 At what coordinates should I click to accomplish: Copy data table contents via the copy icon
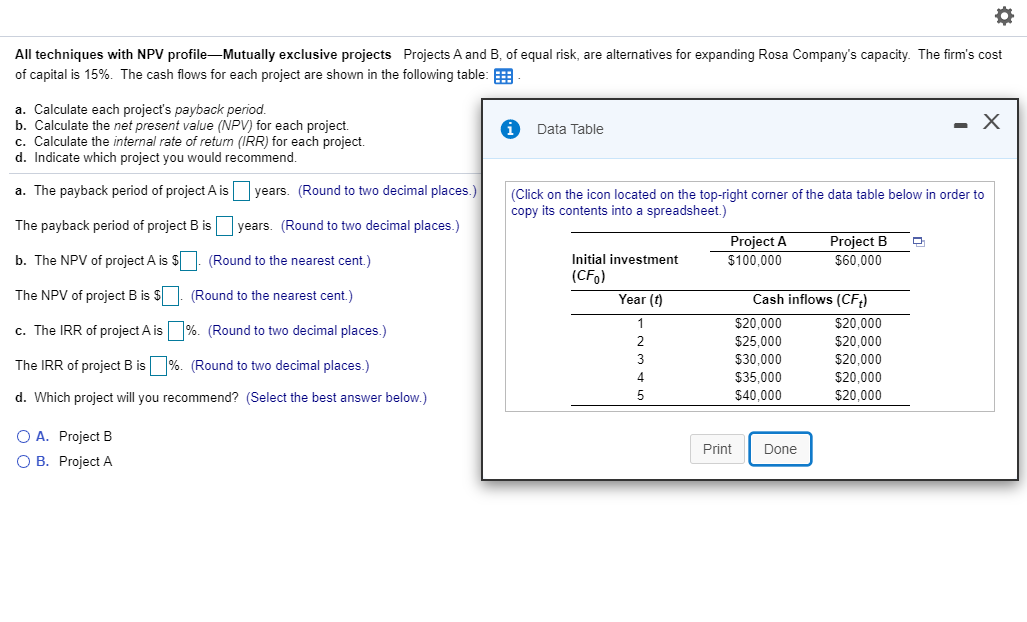tap(917, 241)
